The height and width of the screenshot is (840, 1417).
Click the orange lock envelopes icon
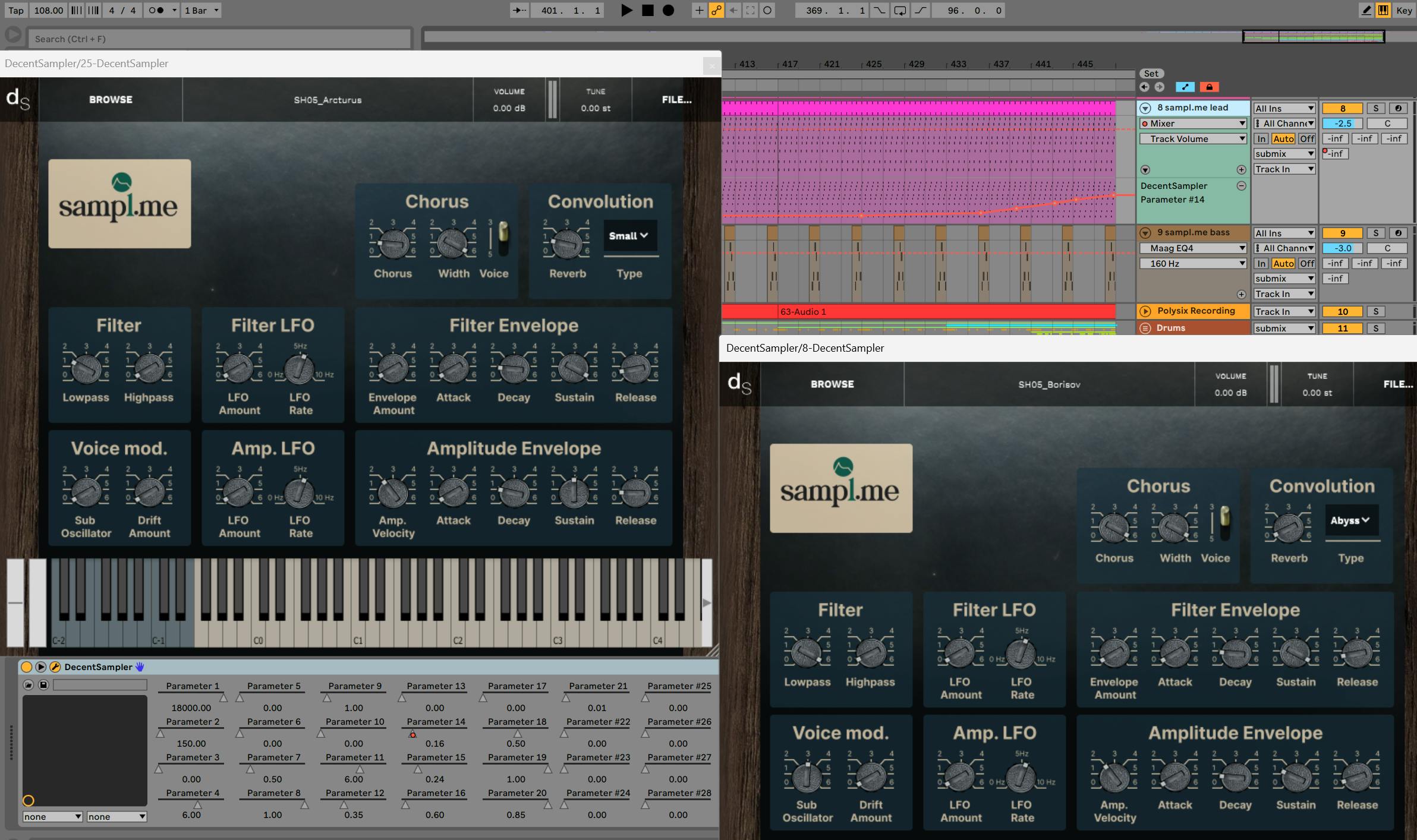pos(1209,87)
